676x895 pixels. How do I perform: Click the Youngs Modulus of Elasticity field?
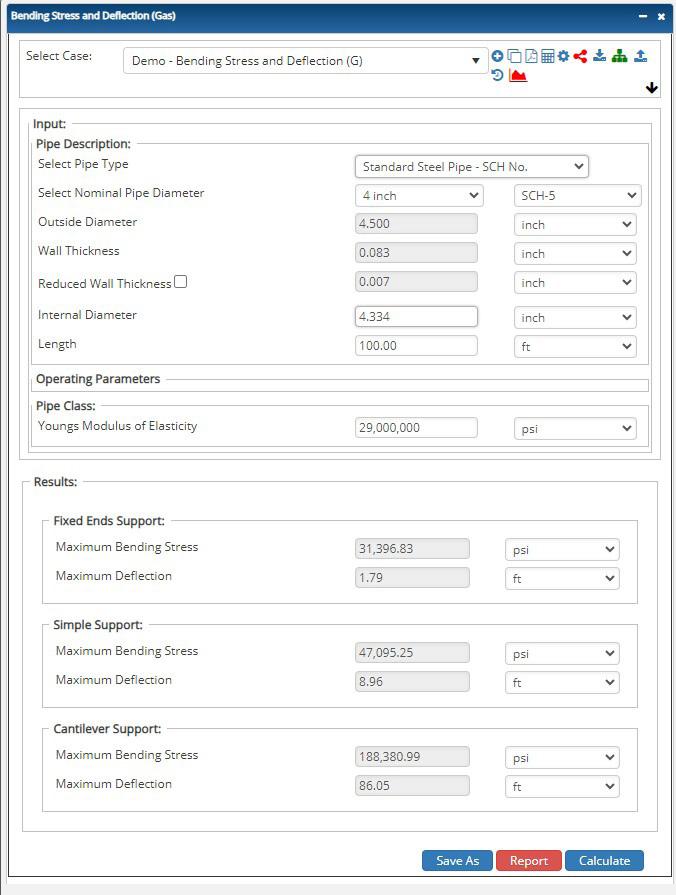[416, 428]
